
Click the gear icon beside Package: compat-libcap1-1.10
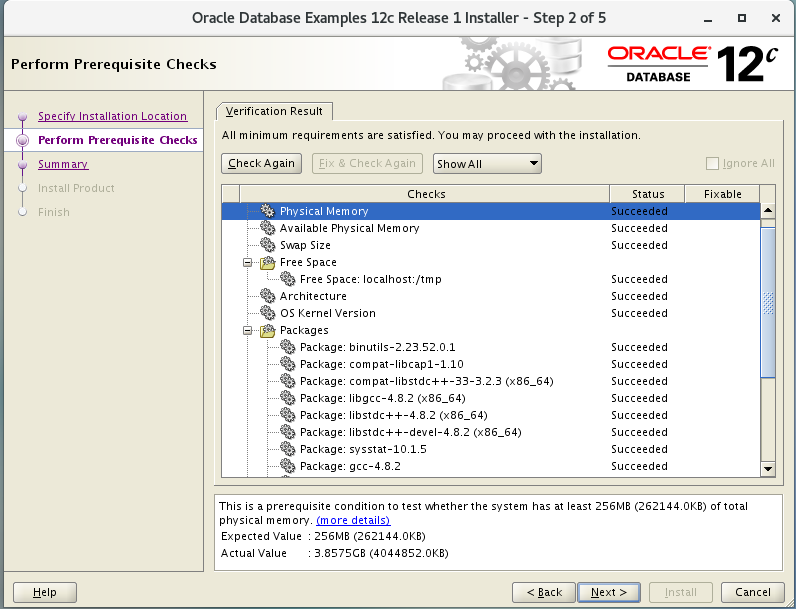(x=287, y=364)
